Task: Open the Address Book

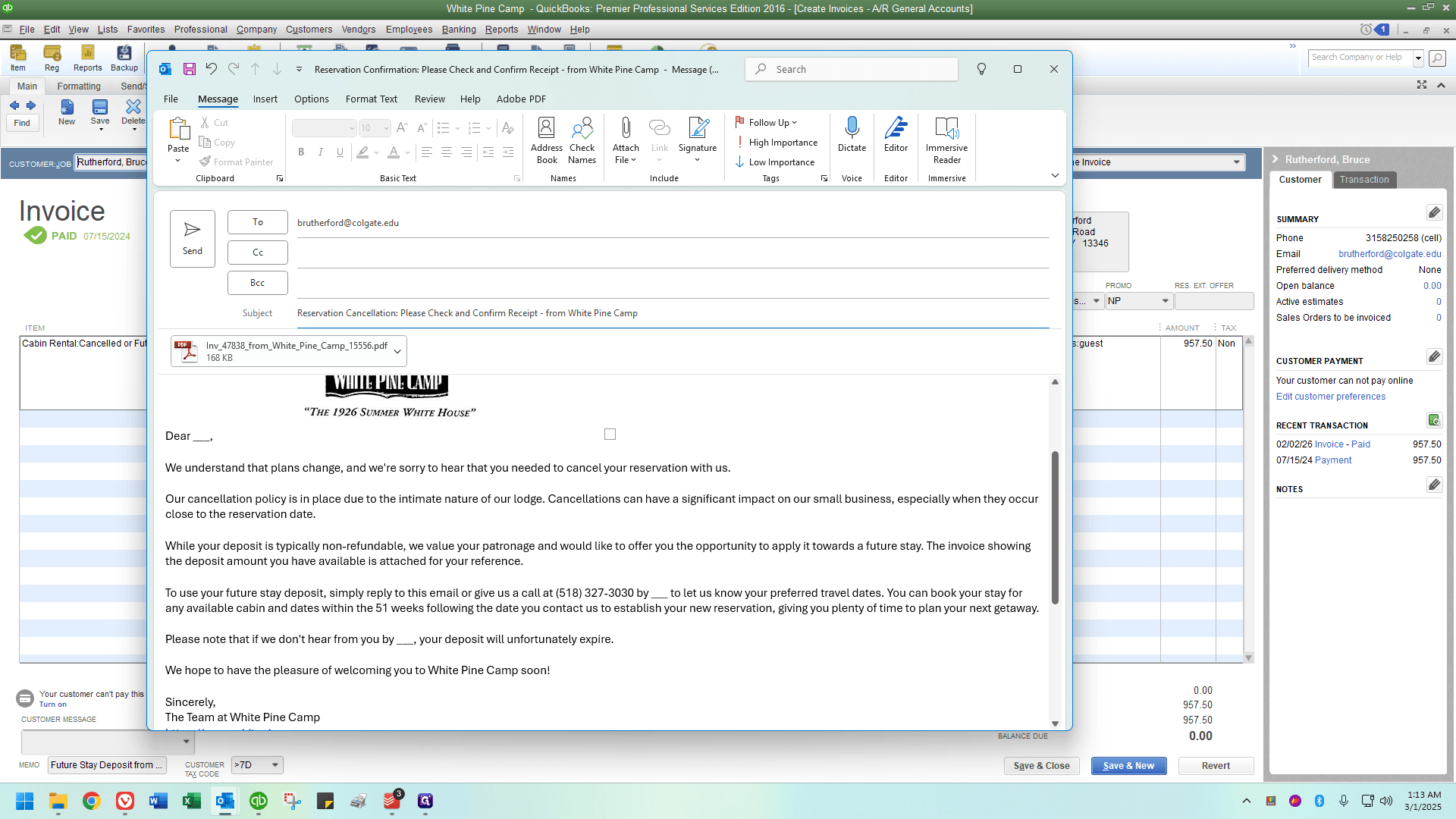Action: coord(547,141)
